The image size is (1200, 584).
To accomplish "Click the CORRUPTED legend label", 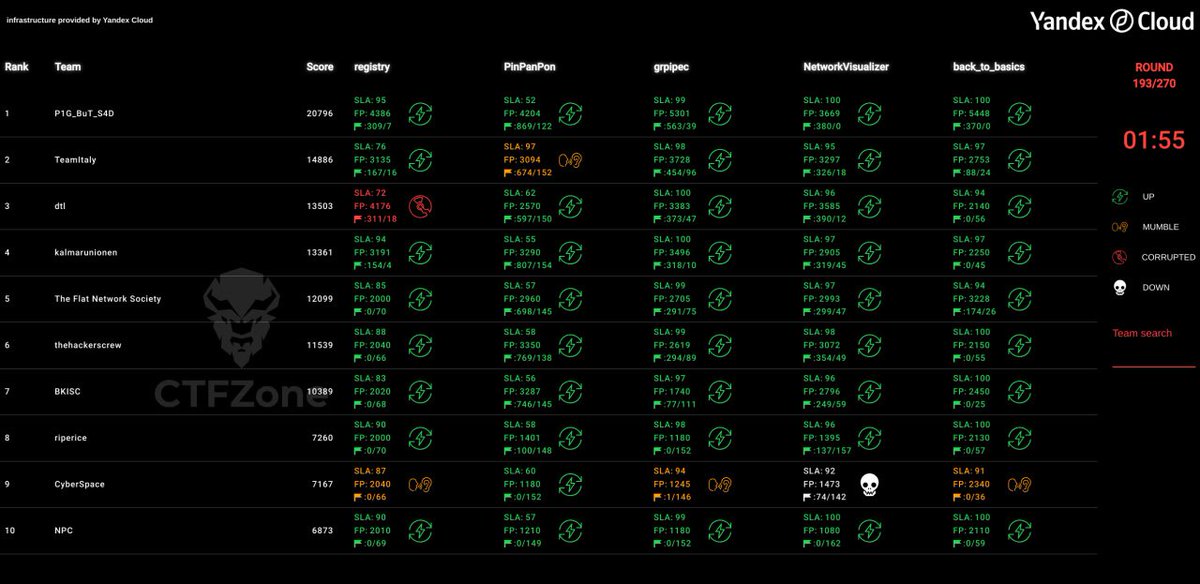I will [x=1168, y=257].
